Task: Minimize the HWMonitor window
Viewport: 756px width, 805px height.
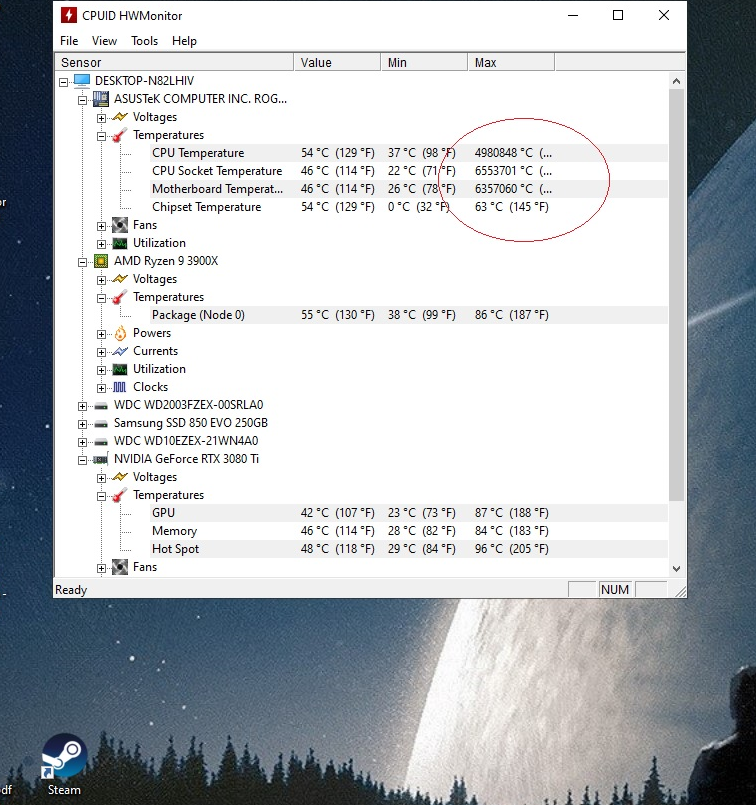Action: tap(573, 15)
